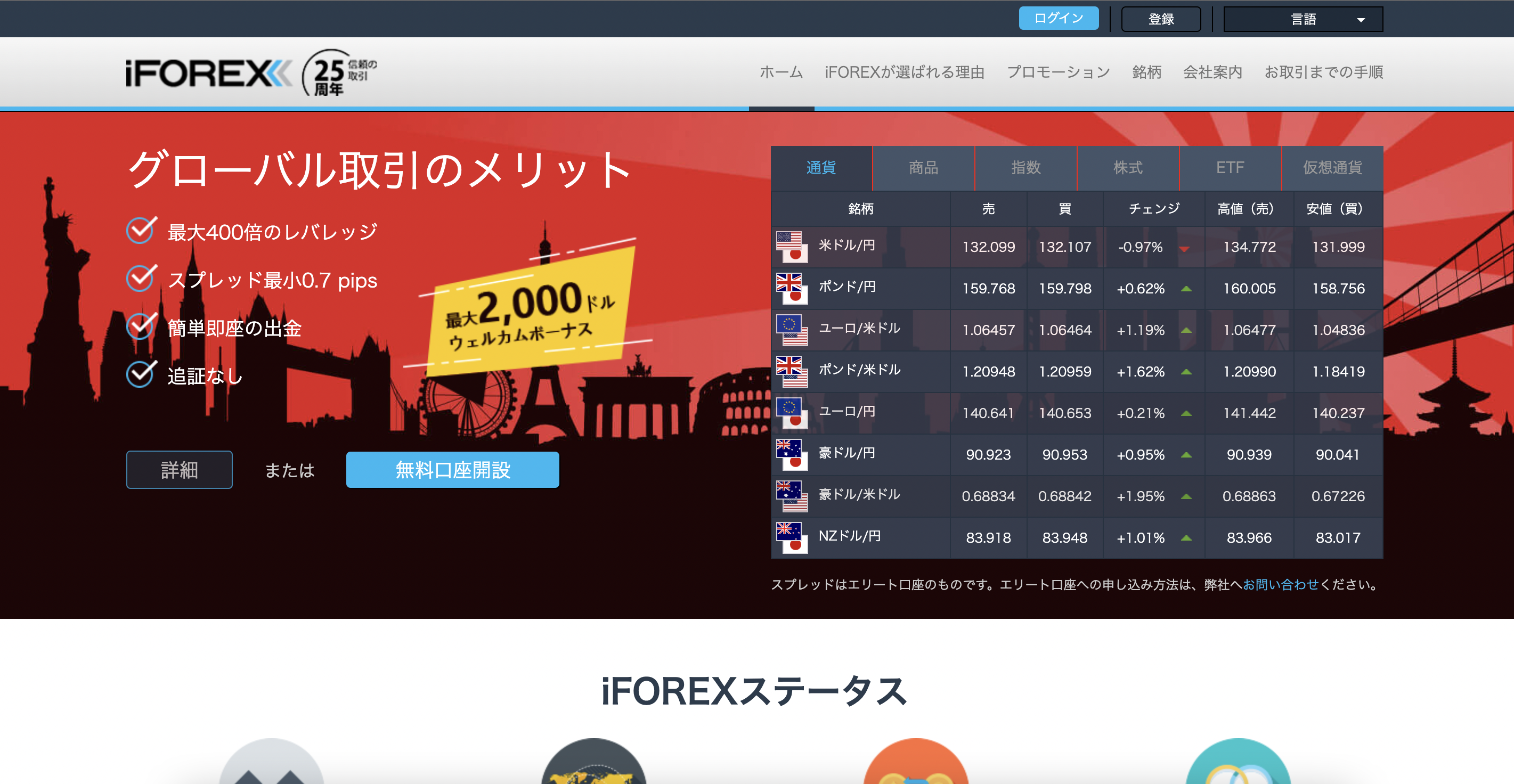The image size is (1514, 784).
Task: Click red down arrow in 米ドル/円 row
Action: pos(1184,249)
